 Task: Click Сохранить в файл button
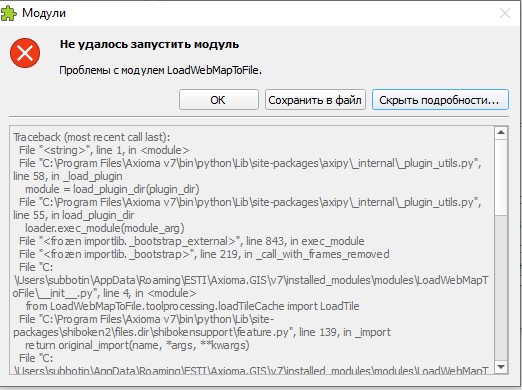[x=315, y=99]
